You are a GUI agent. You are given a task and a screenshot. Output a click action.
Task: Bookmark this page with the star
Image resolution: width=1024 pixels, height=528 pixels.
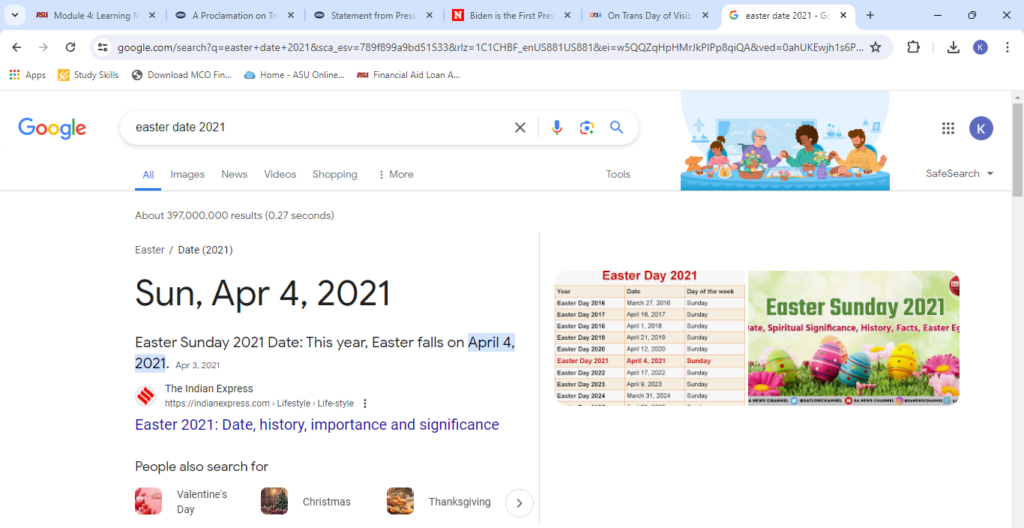click(876, 47)
